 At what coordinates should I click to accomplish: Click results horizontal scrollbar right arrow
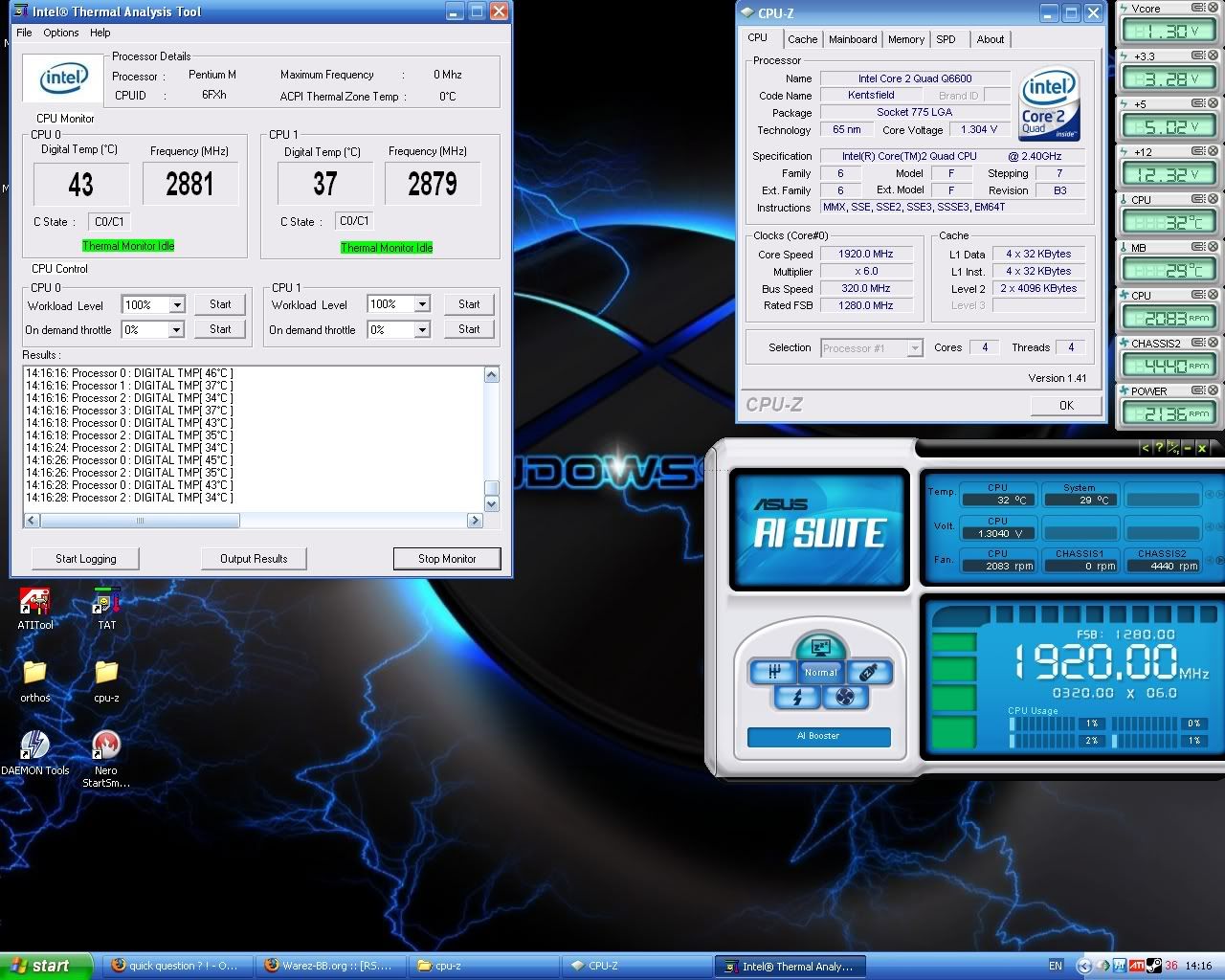coord(475,521)
